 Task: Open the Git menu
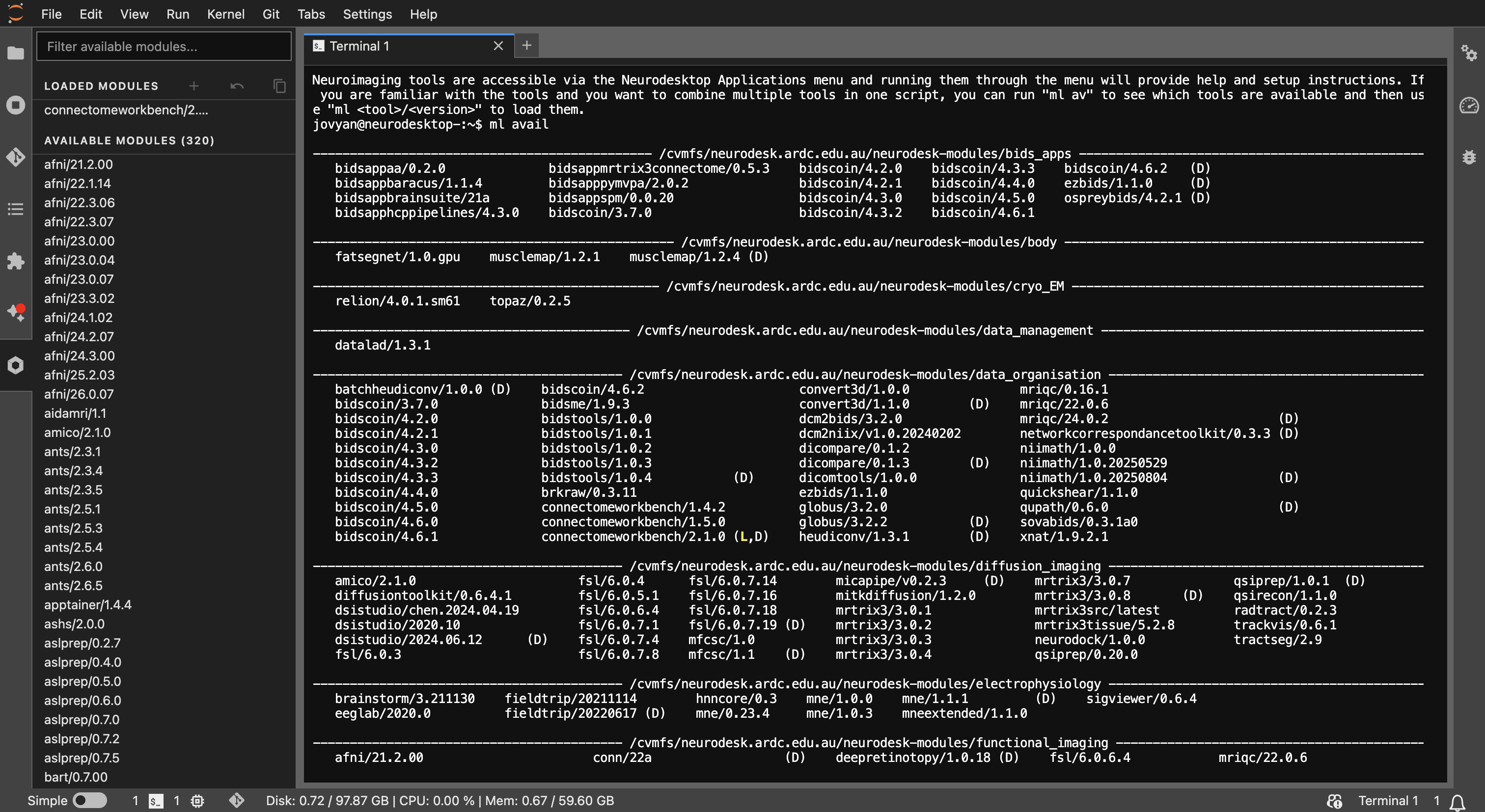(271, 14)
